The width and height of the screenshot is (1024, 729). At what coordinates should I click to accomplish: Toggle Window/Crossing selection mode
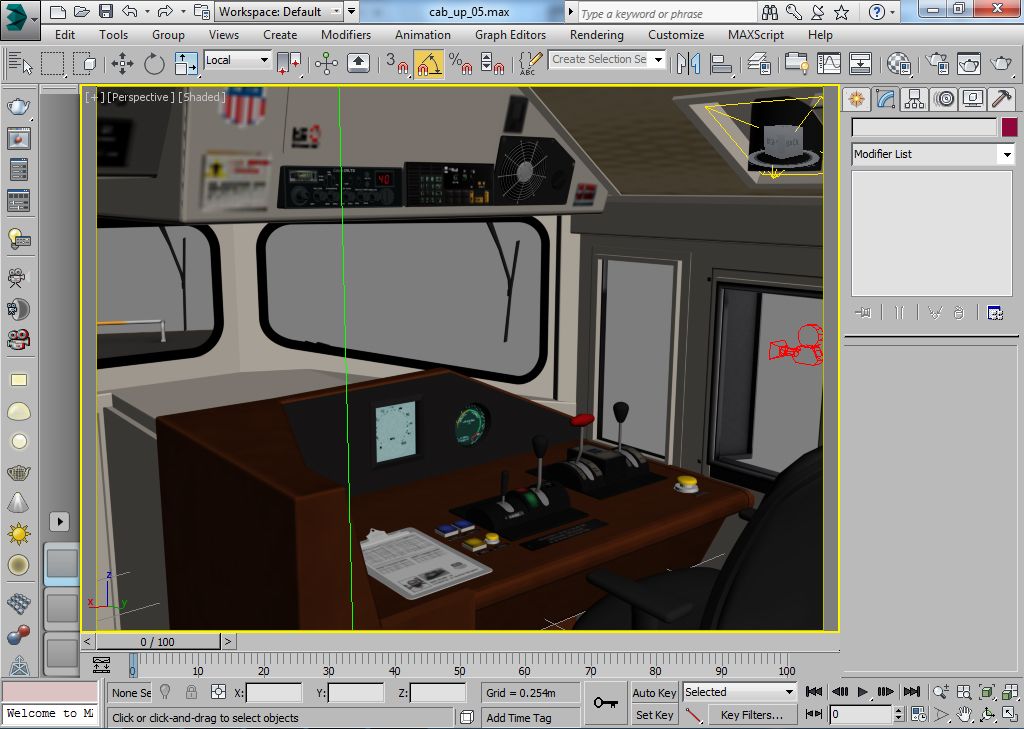point(86,63)
